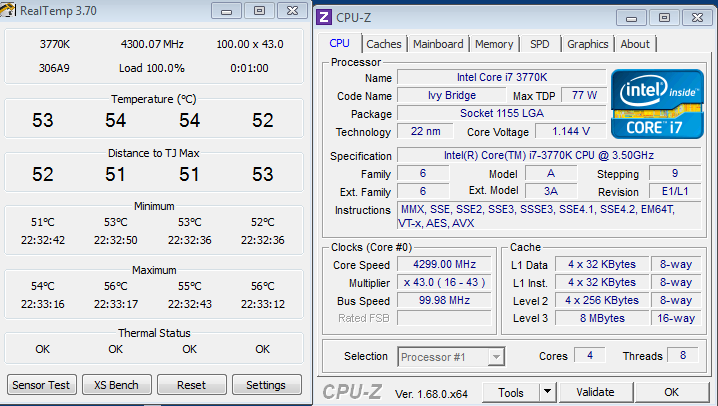Image resolution: width=718 pixels, height=406 pixels.
Task: Click the empty Rated FSB field
Action: [444, 318]
